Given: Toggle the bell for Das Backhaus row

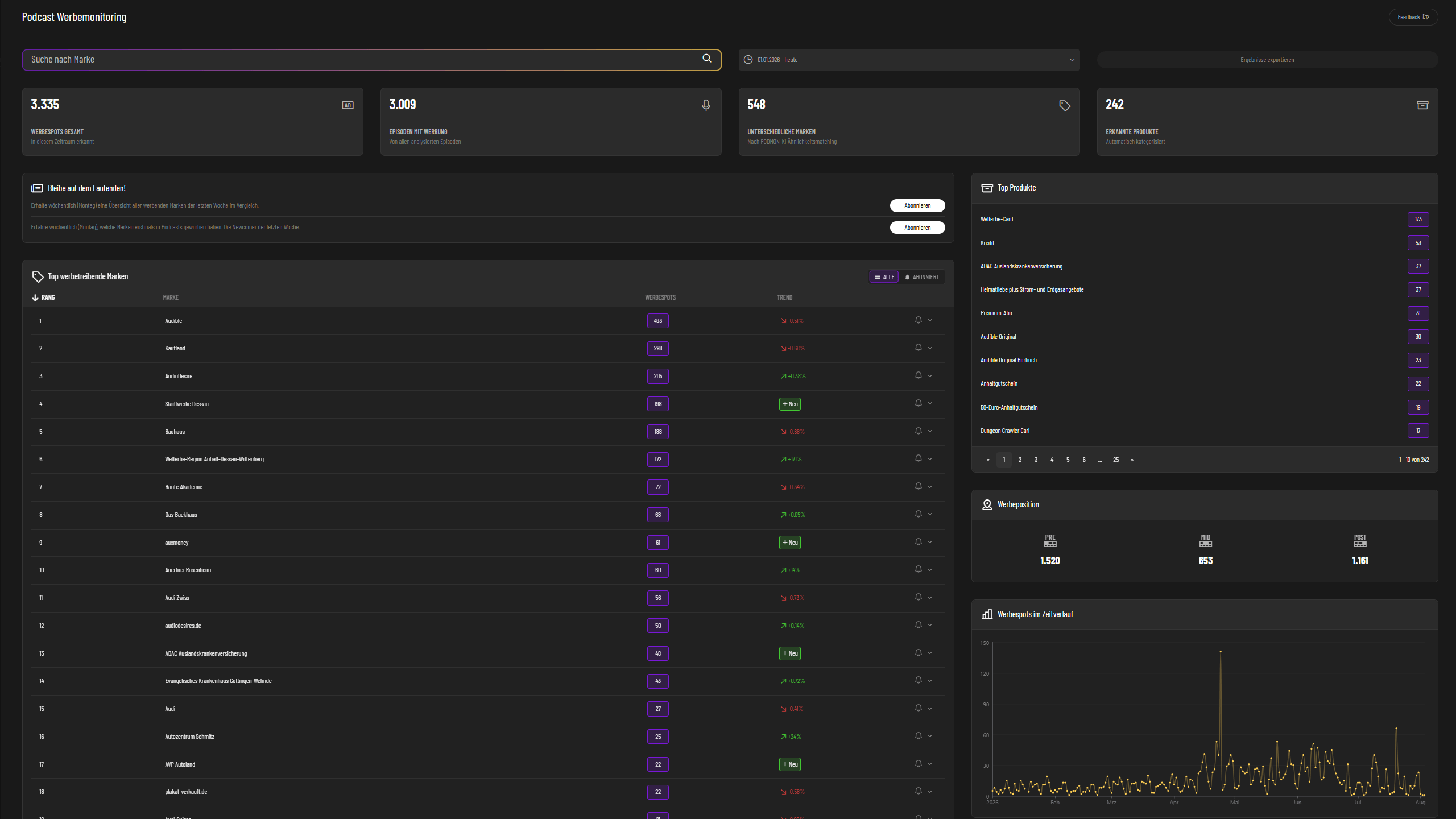Looking at the screenshot, I should pyautogui.click(x=918, y=514).
